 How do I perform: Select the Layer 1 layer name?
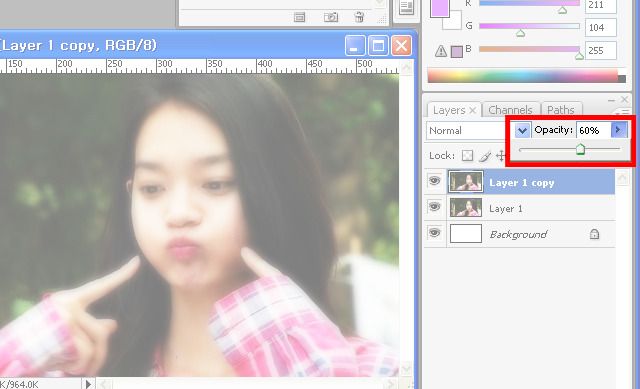click(x=506, y=209)
